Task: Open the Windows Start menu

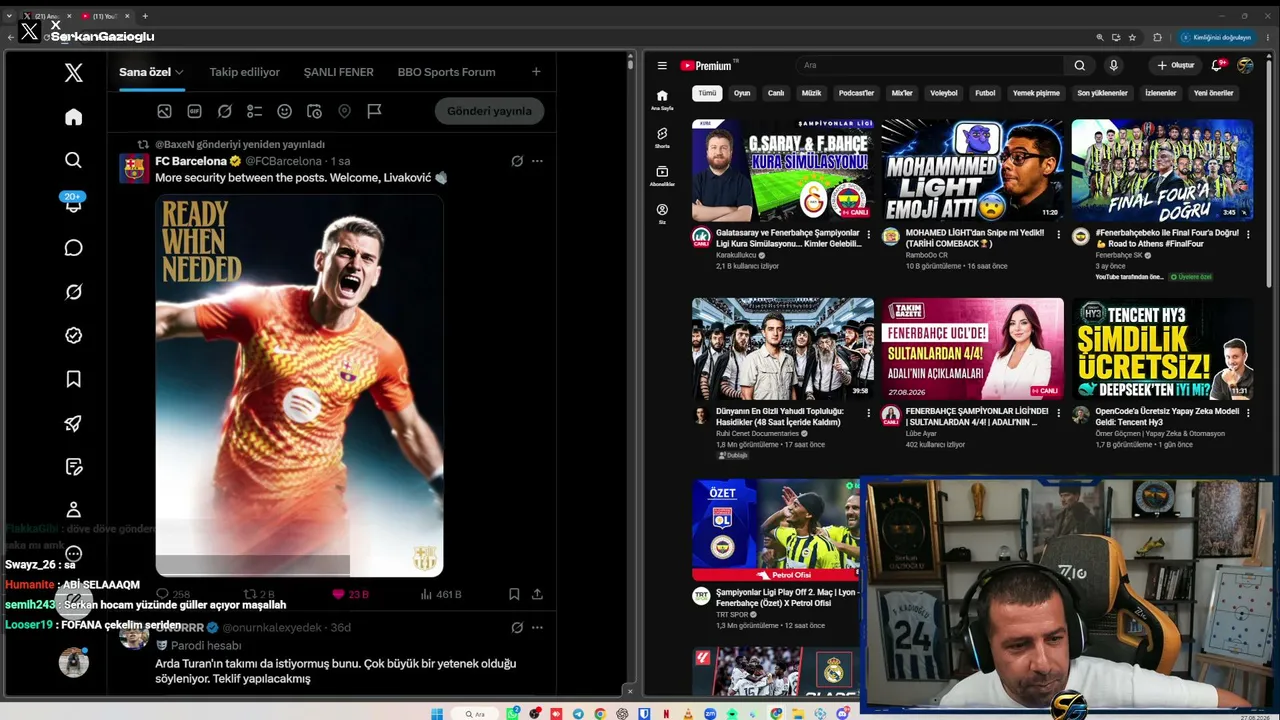Action: 436,714
